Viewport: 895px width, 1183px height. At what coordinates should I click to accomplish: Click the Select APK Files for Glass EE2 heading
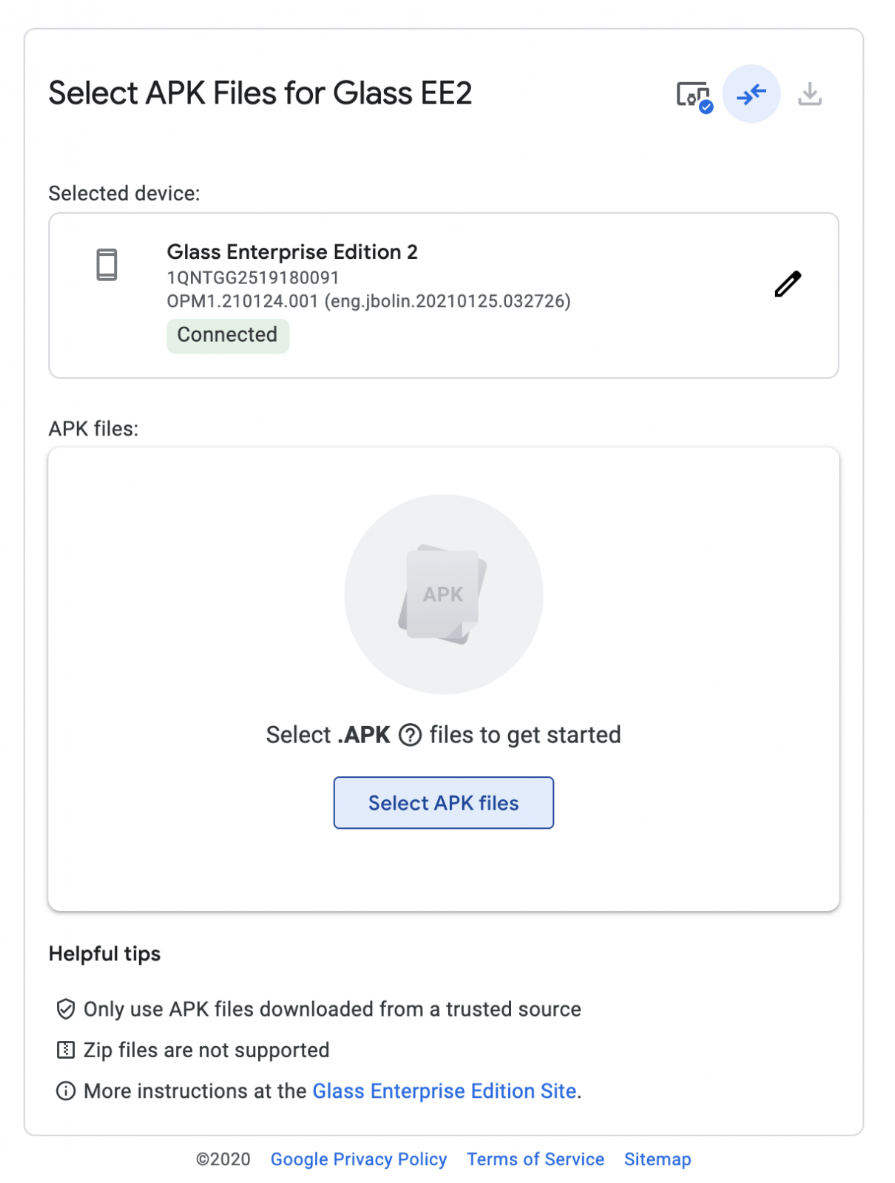[260, 94]
